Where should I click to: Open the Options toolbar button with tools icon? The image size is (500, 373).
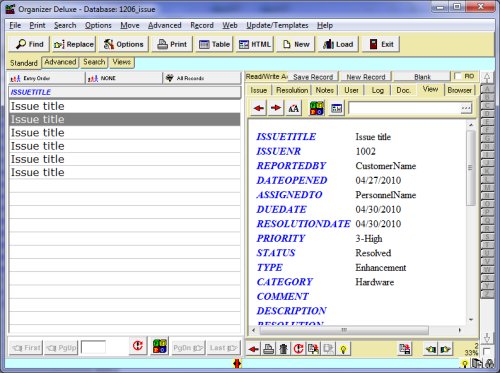click(x=123, y=44)
